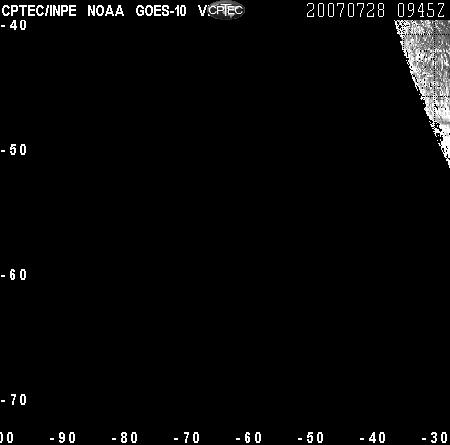
Task: Click the -80 longitude label
Action: point(125,438)
